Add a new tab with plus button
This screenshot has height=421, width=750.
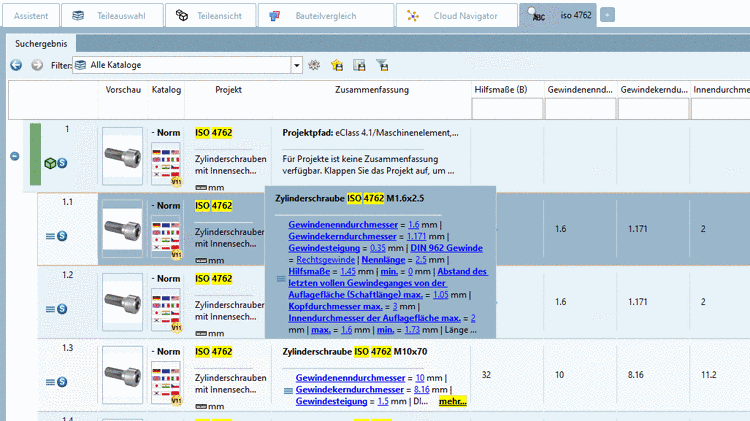pos(607,15)
